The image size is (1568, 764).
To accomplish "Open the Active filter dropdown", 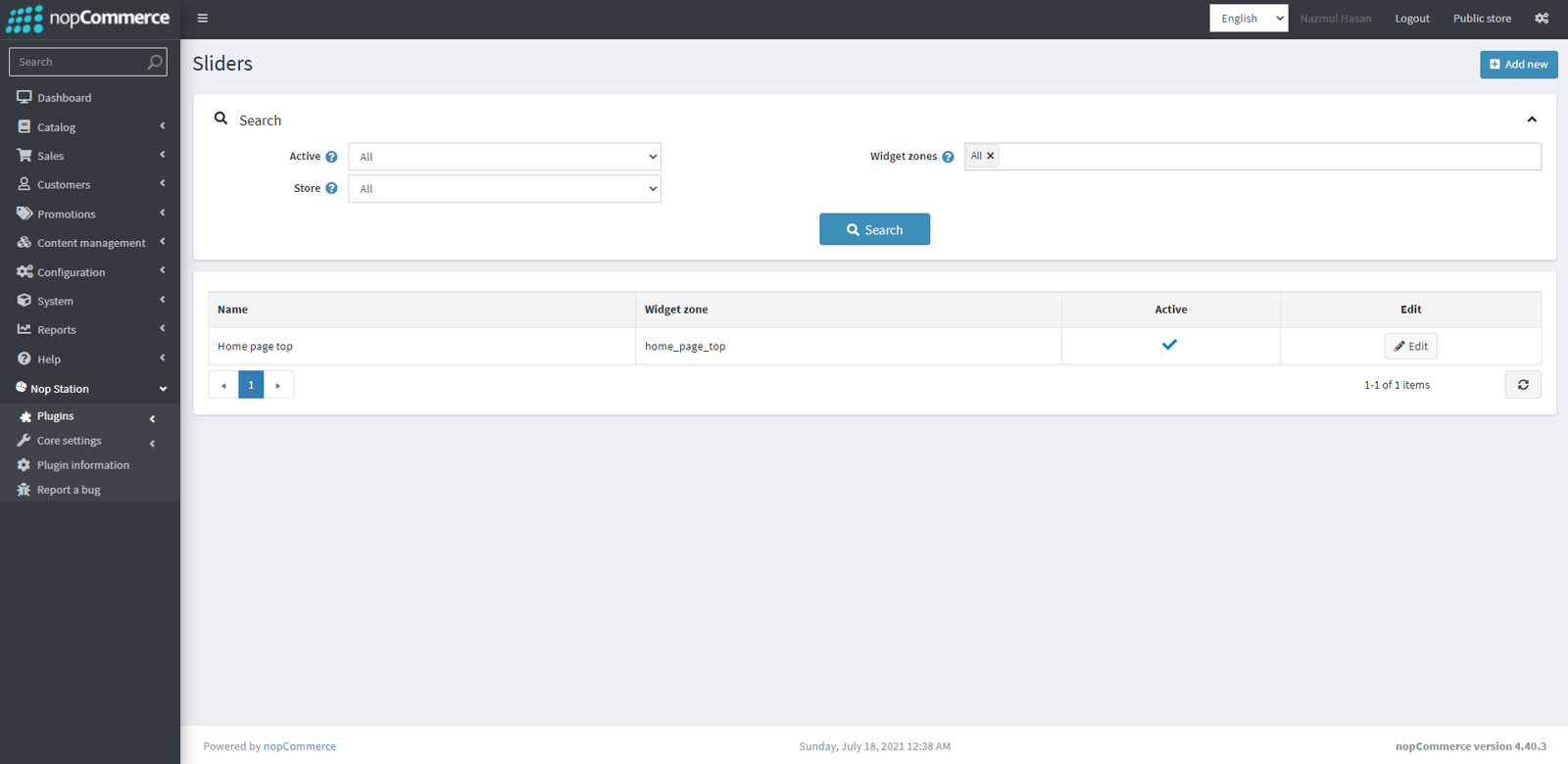I will 505,157.
